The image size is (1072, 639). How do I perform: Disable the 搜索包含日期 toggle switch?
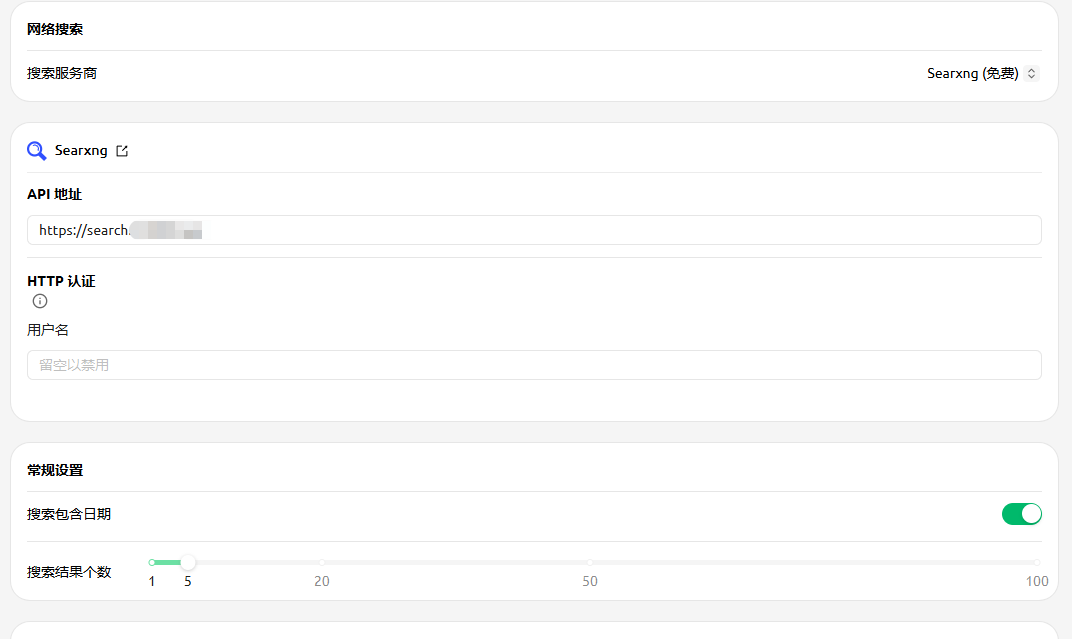[x=1021, y=514]
